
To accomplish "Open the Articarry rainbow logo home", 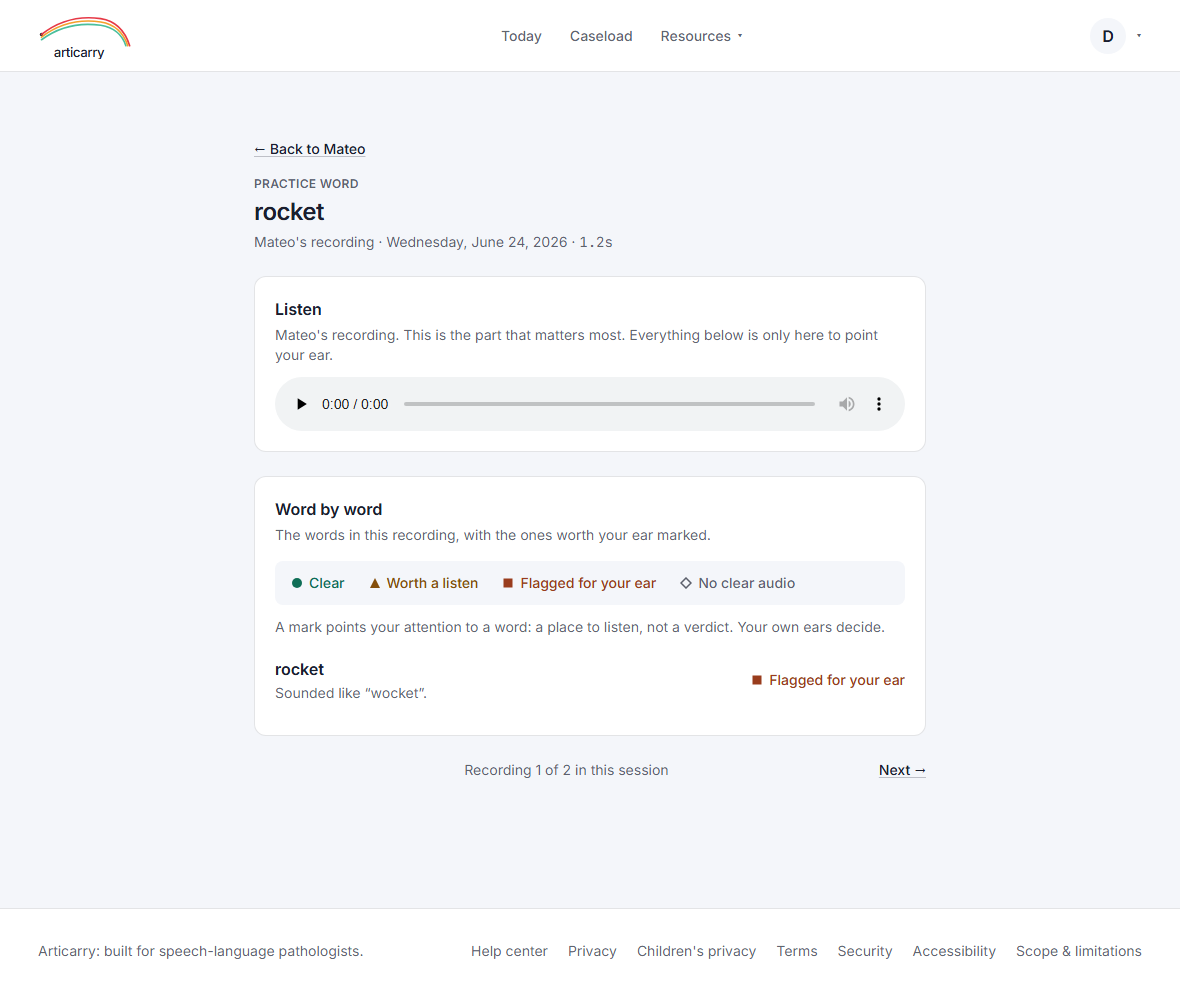I will tap(84, 37).
